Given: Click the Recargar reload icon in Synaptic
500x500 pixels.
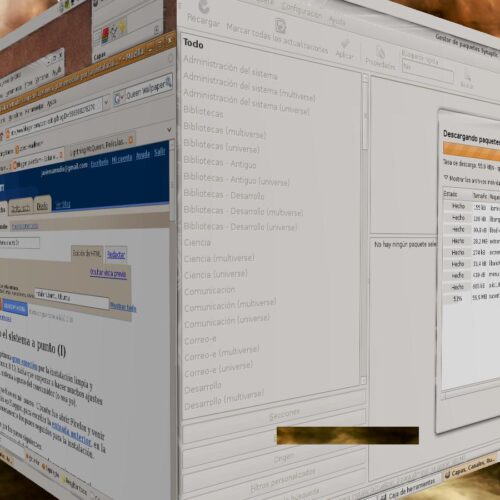Looking at the screenshot, I should tap(203, 7).
